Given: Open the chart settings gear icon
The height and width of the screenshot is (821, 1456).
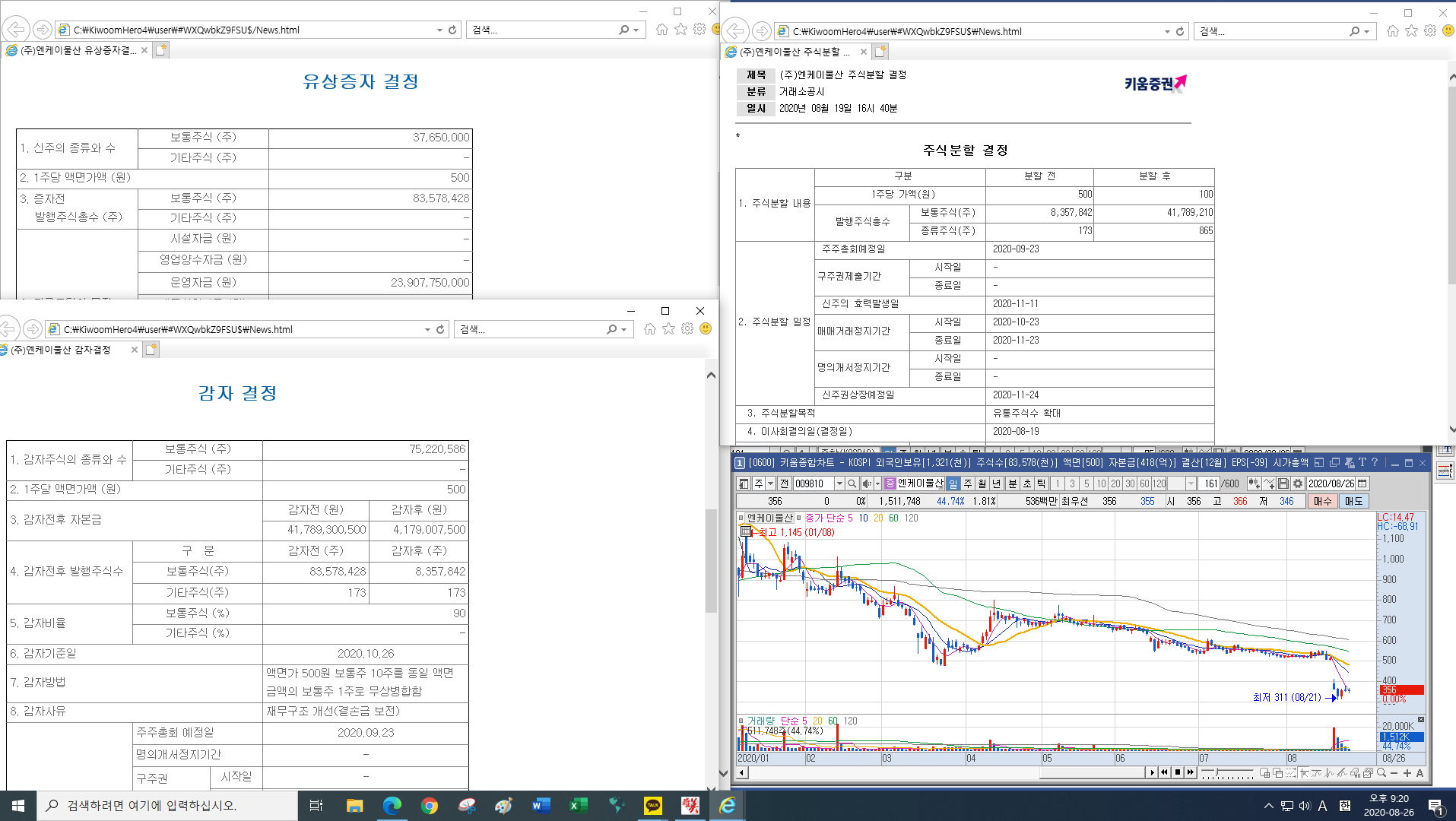Looking at the screenshot, I should (1298, 483).
